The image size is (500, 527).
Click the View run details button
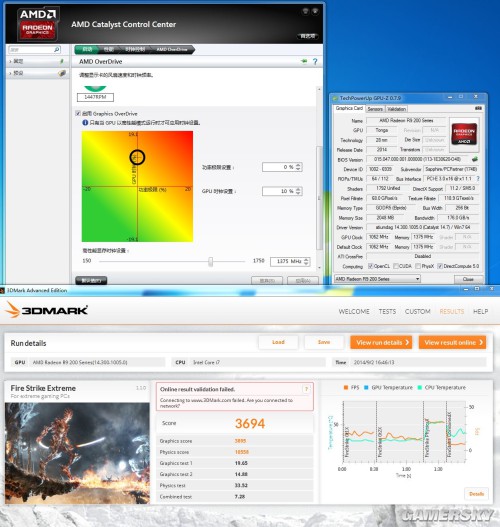381,342
